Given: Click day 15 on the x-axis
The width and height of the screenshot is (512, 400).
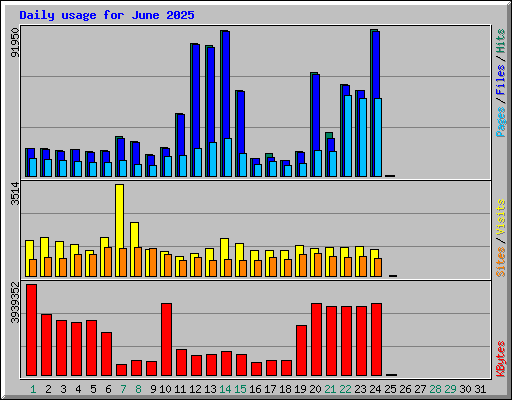Looking at the screenshot, I should click(240, 389).
